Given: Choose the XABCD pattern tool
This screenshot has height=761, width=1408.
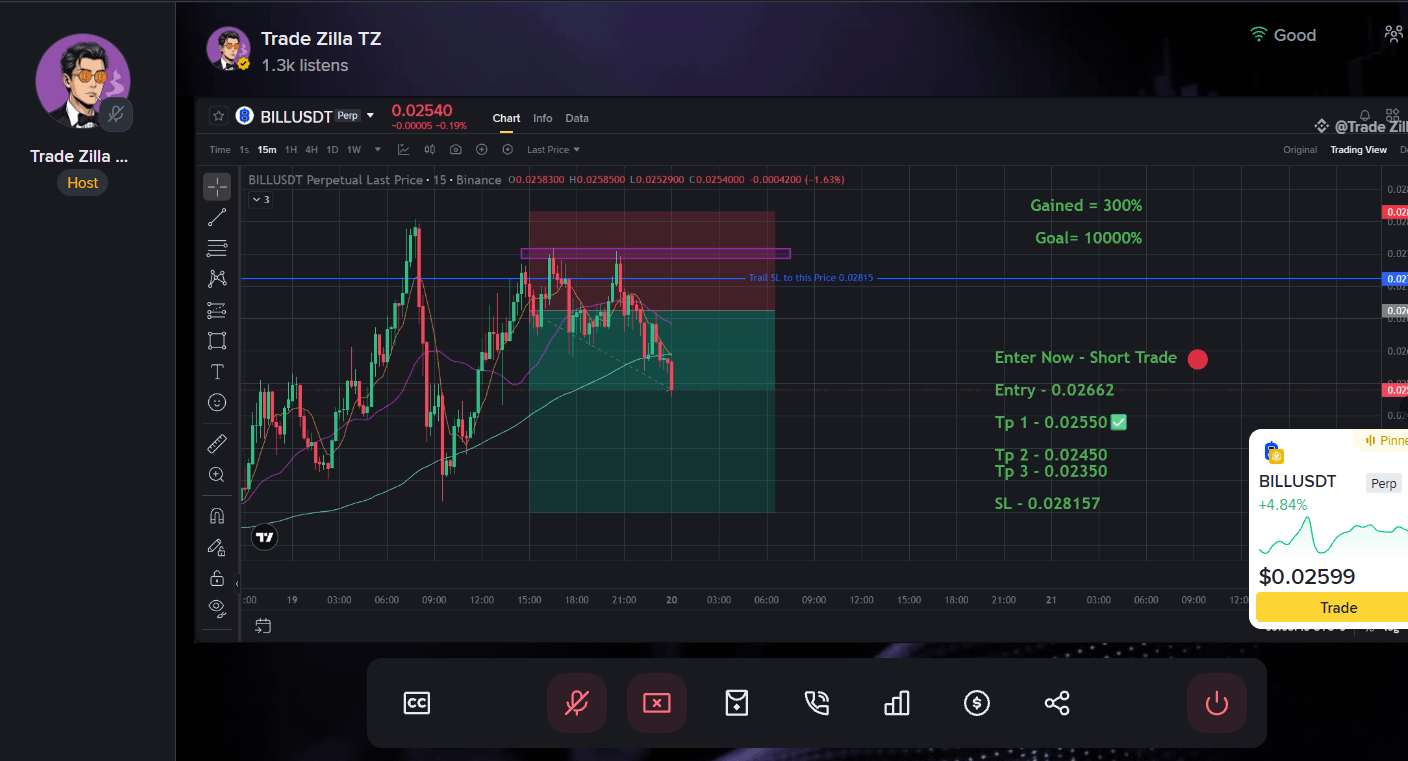Looking at the screenshot, I should click(x=217, y=279).
